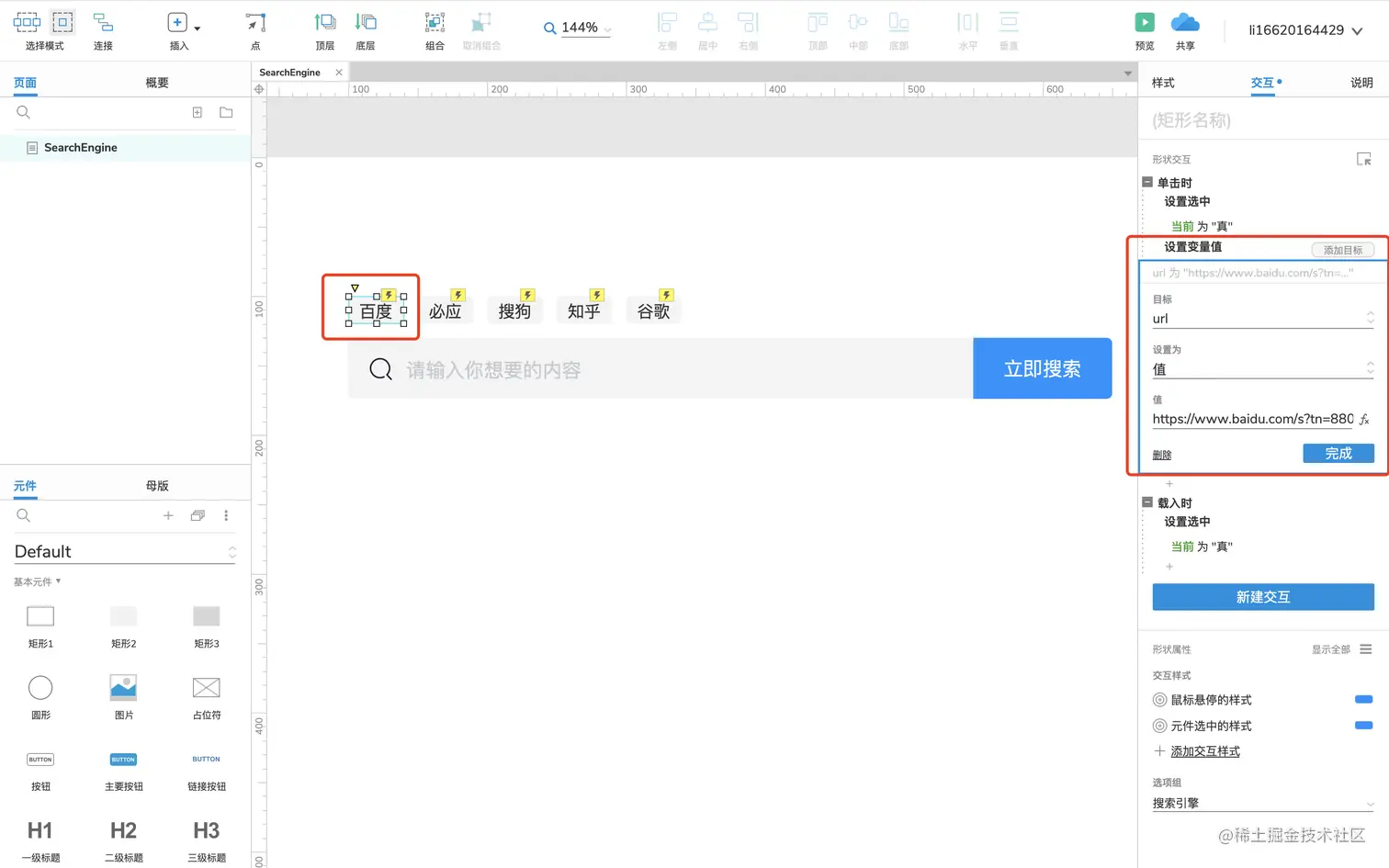Viewport: 1389px width, 868px height.
Task: Select the 交互 interaction tab
Action: coord(1262,83)
